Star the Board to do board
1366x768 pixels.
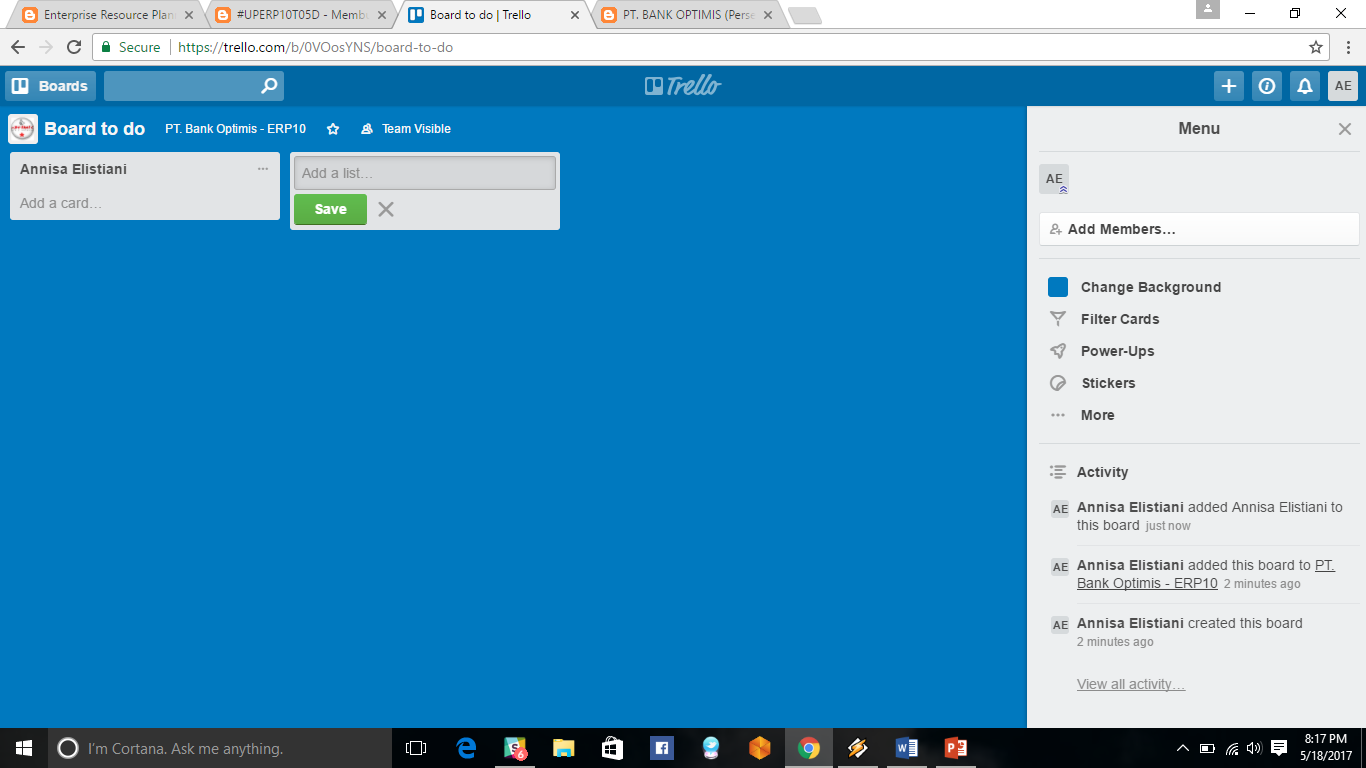click(334, 129)
